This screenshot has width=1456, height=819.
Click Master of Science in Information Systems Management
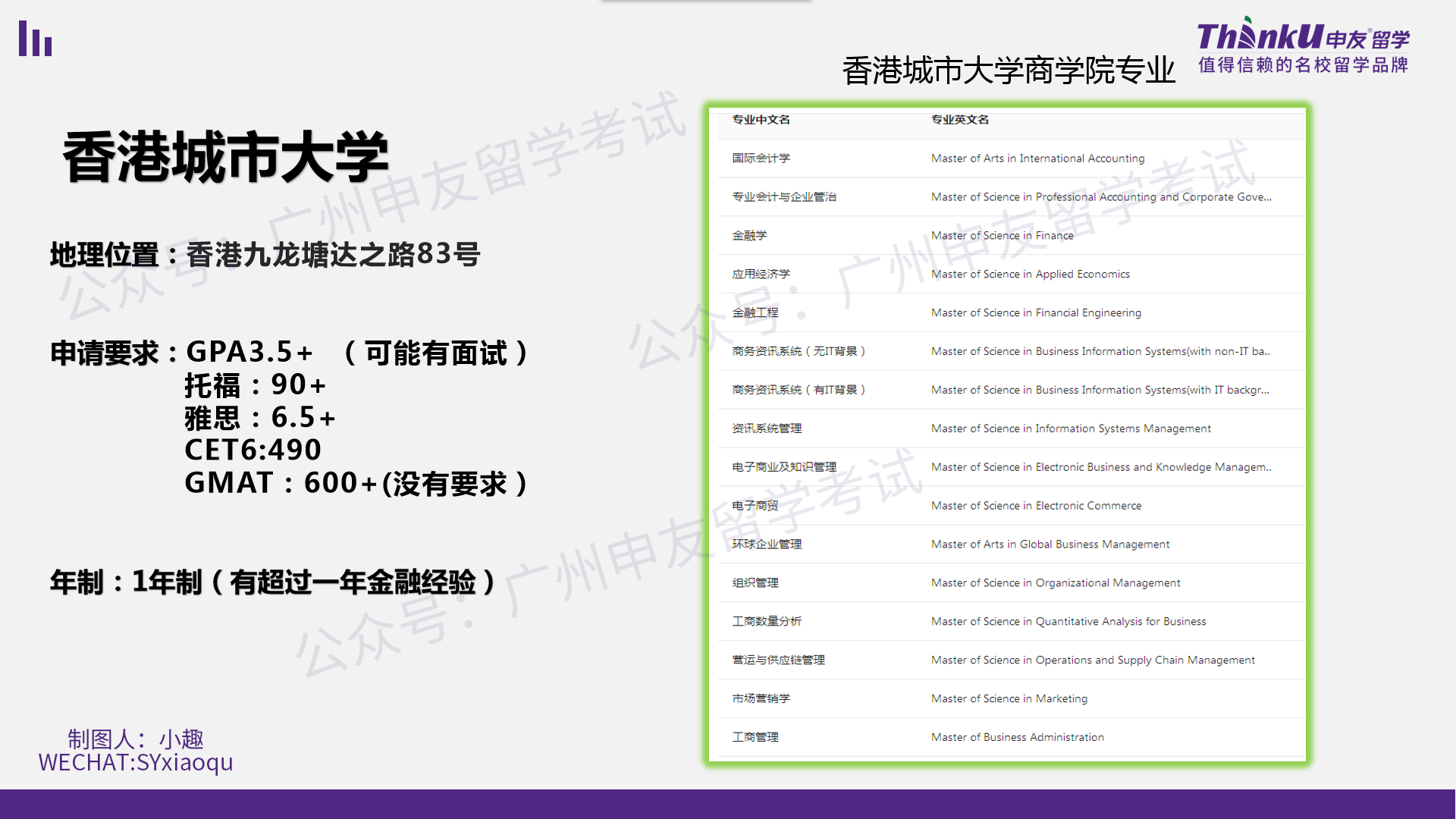(1071, 428)
